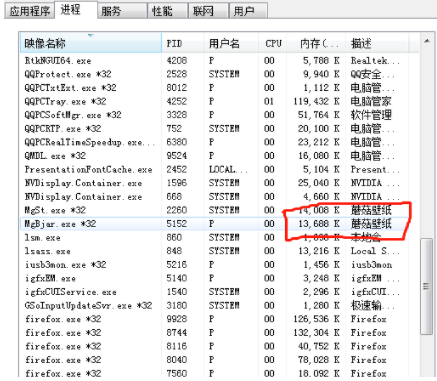Sort by CPU column header
Viewport: 437px width, 381px height.
pos(272,43)
